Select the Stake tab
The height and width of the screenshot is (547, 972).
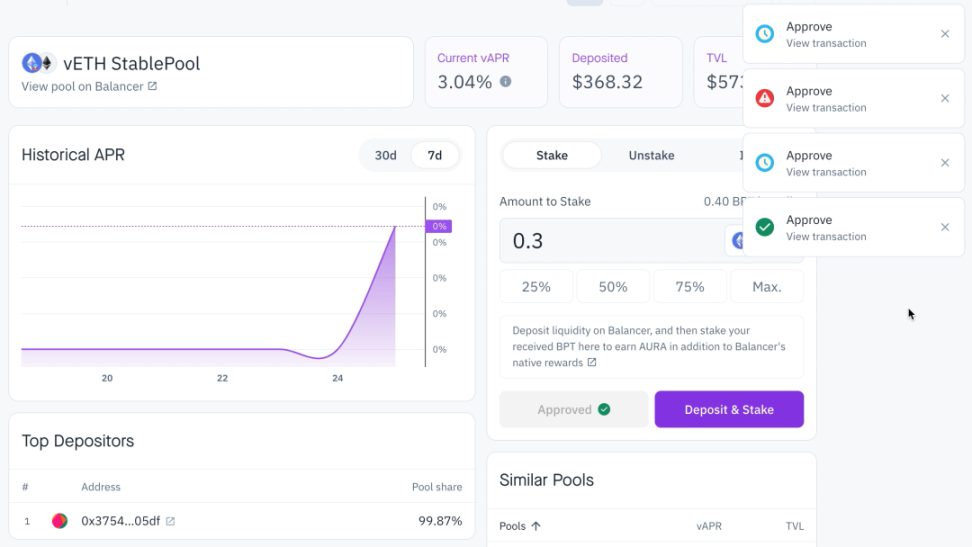coord(552,155)
